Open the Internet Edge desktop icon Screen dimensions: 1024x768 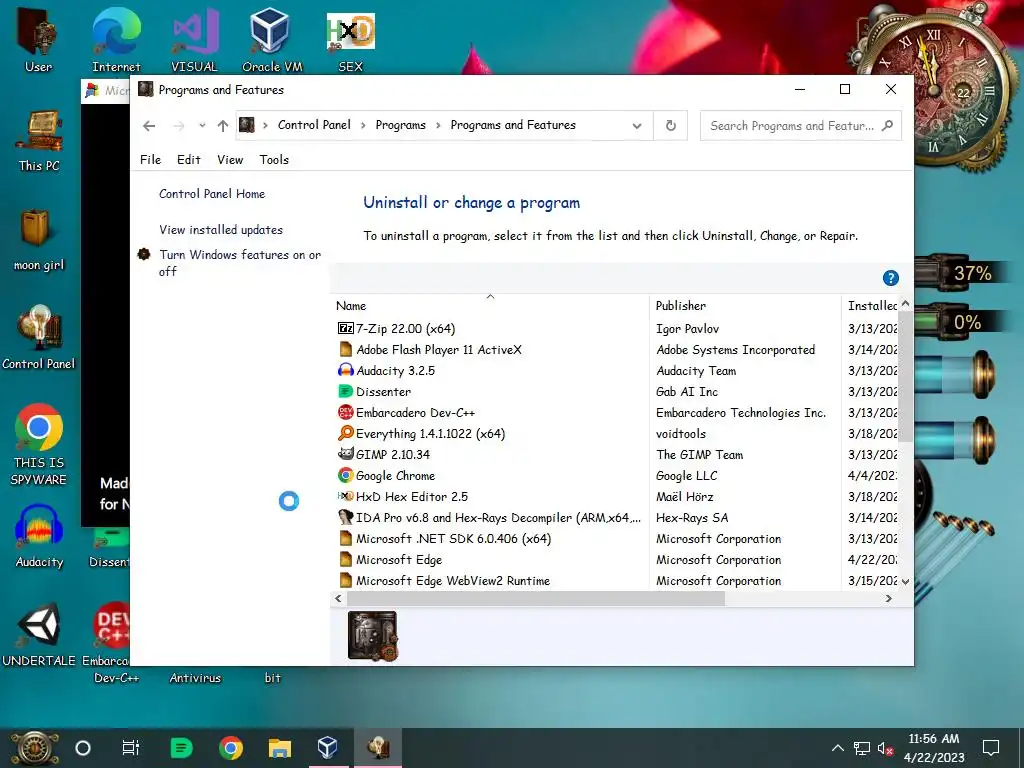[x=116, y=38]
